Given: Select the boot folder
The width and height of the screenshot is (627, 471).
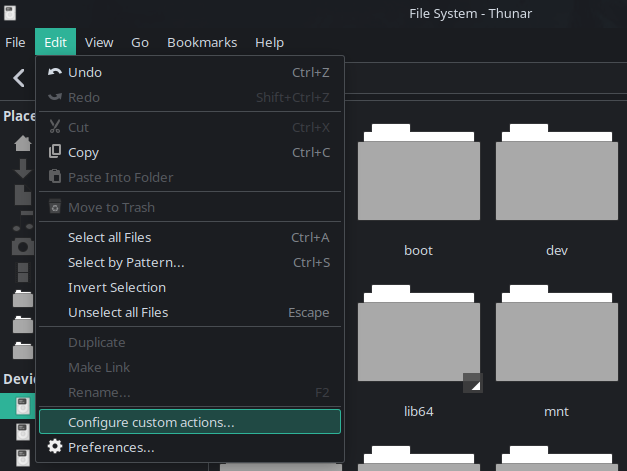Looking at the screenshot, I should [x=419, y=172].
